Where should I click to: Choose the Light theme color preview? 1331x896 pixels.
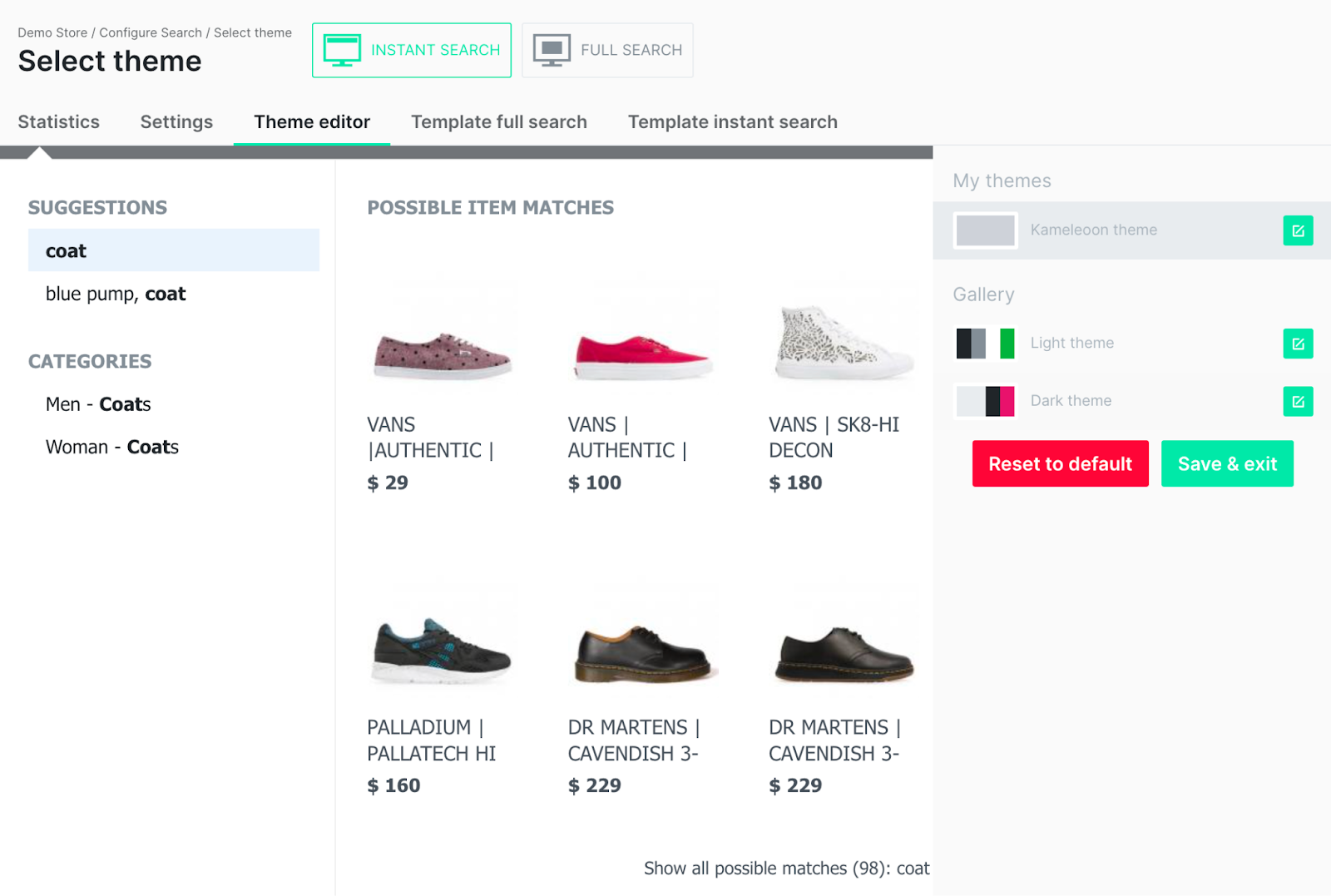[x=986, y=344]
